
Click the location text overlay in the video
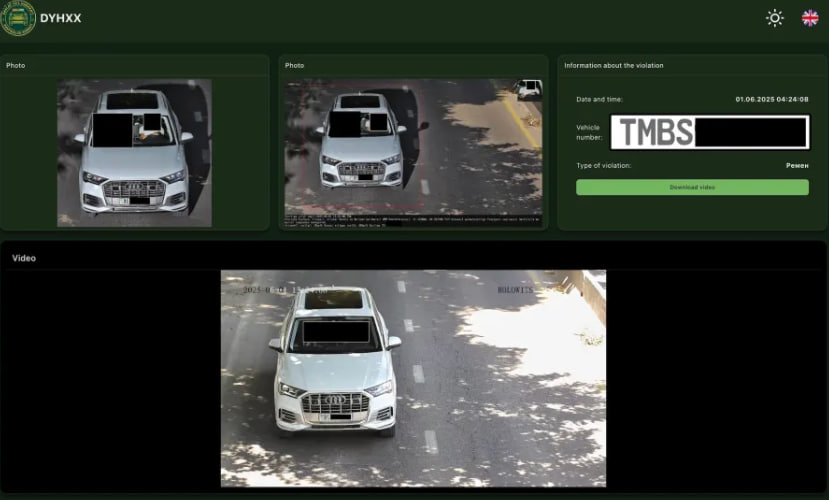[x=515, y=290]
